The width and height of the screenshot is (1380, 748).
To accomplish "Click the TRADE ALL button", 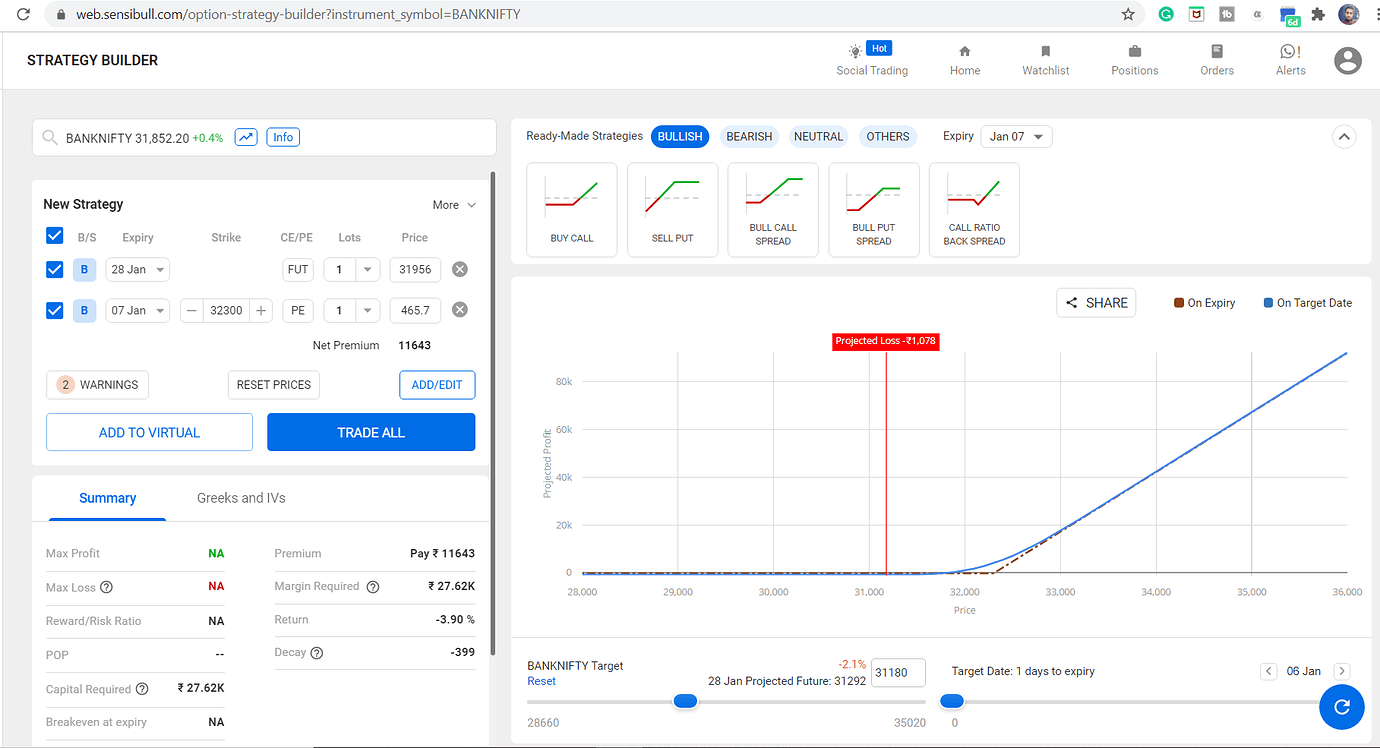I will click(x=371, y=432).
